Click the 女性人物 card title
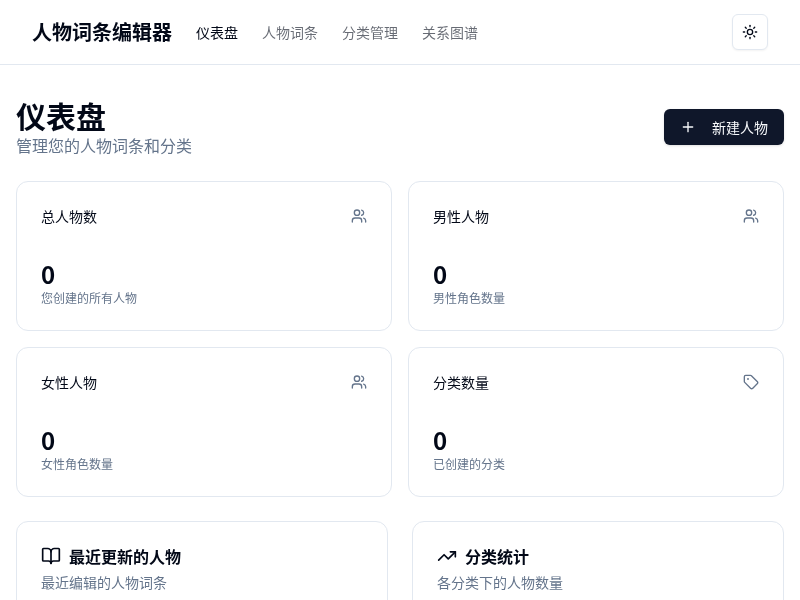The height and width of the screenshot is (600, 800). [69, 383]
